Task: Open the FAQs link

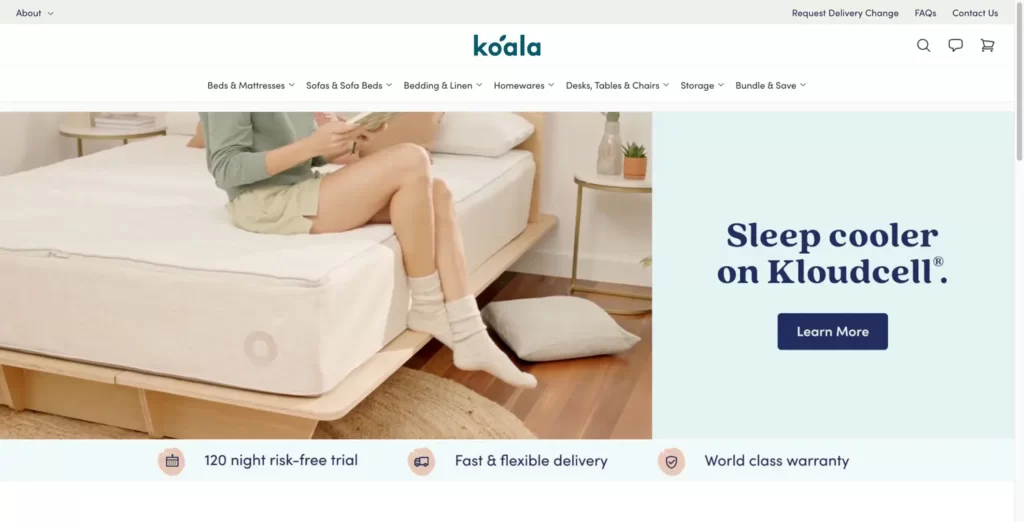Action: point(925,13)
